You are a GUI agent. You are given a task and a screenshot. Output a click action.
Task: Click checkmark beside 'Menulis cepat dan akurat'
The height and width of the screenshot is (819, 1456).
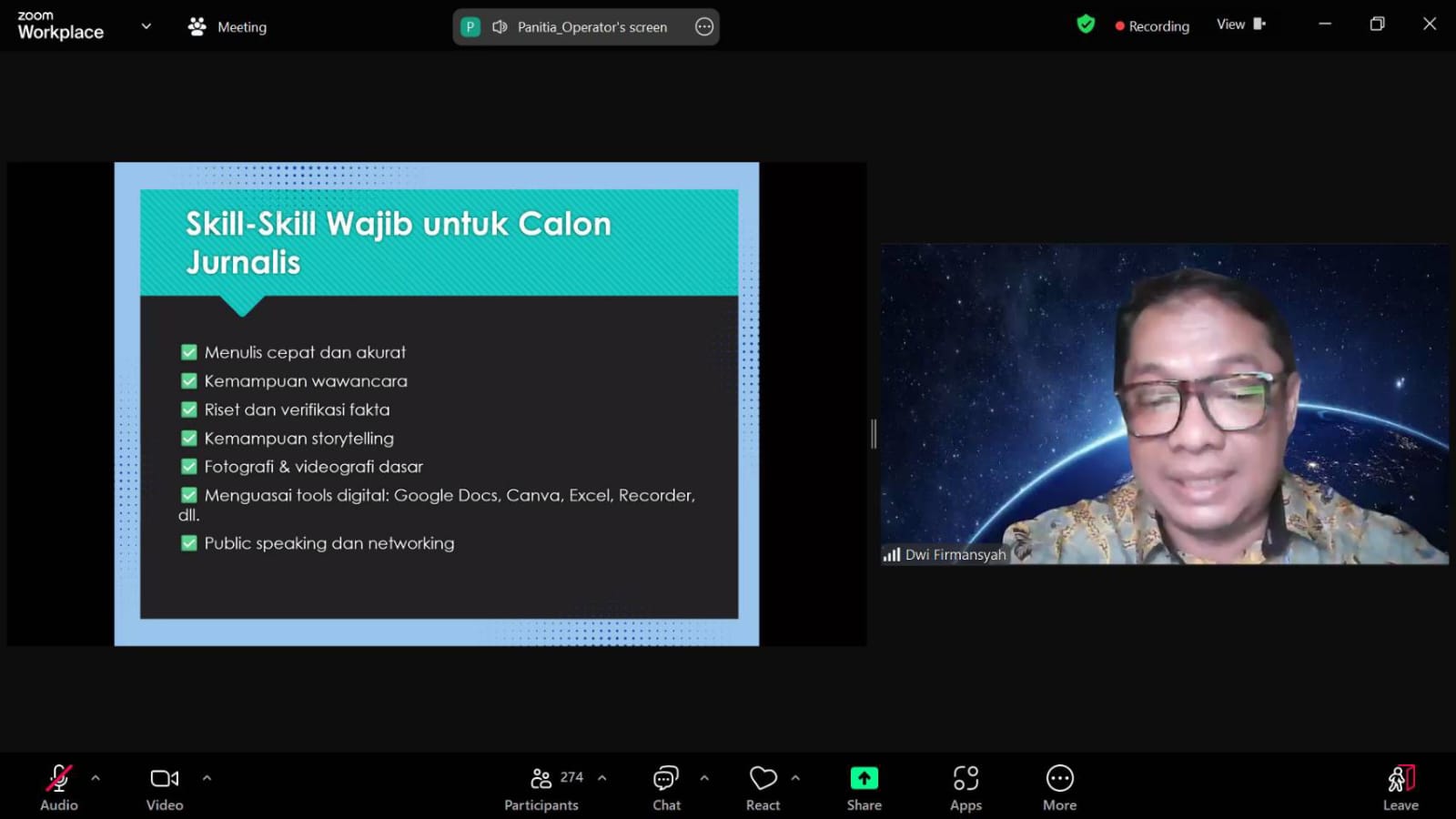pos(189,352)
